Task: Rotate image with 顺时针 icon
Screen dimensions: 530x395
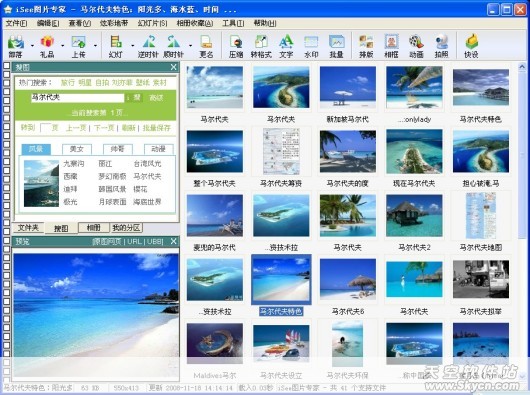Action: pos(173,46)
